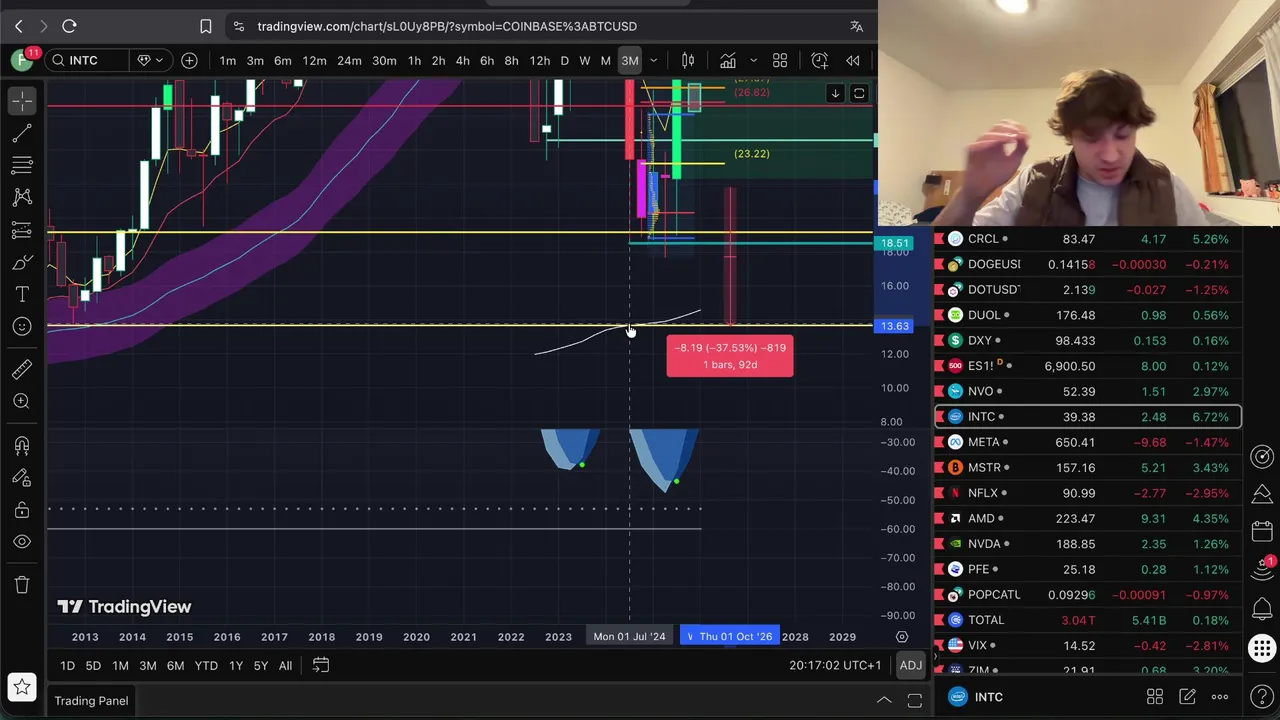Select the All date range
Viewport: 1280px width, 720px height.
pyautogui.click(x=285, y=666)
